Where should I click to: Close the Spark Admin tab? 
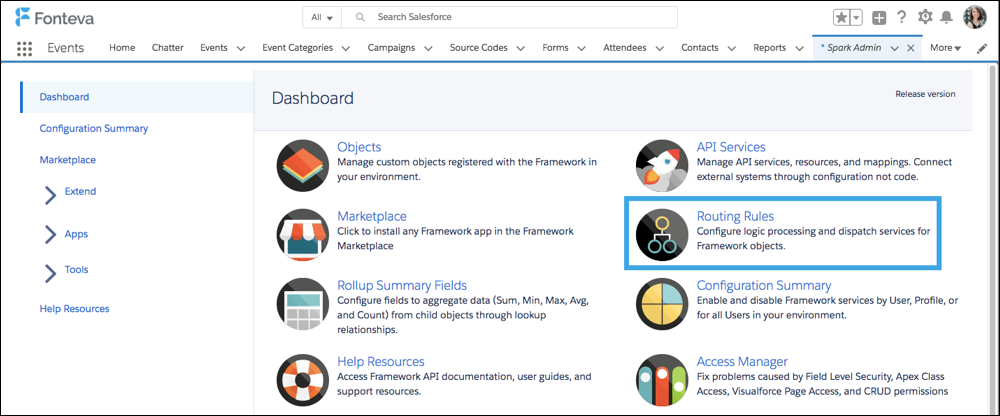pos(911,48)
